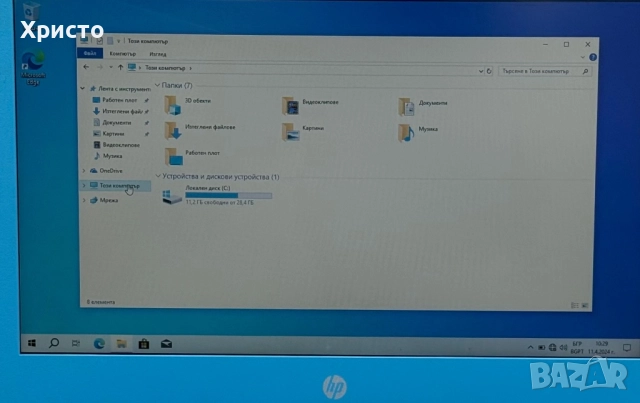
Task: Click the C: drive usage bar
Action: tap(229, 196)
